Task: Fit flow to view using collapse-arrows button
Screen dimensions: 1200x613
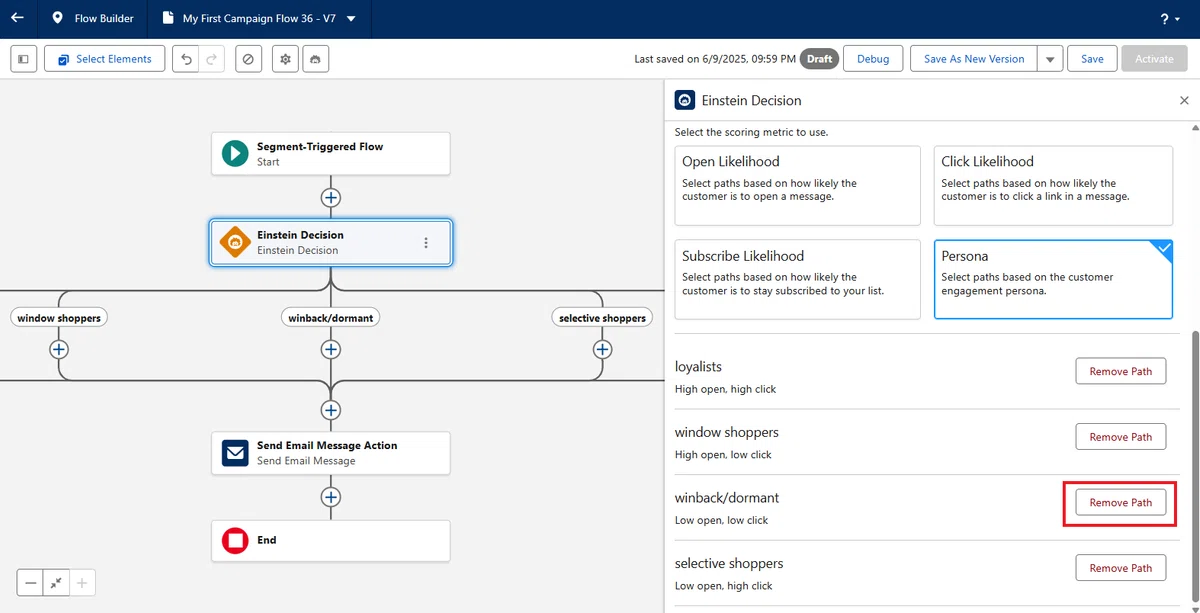Action: pos(57,582)
